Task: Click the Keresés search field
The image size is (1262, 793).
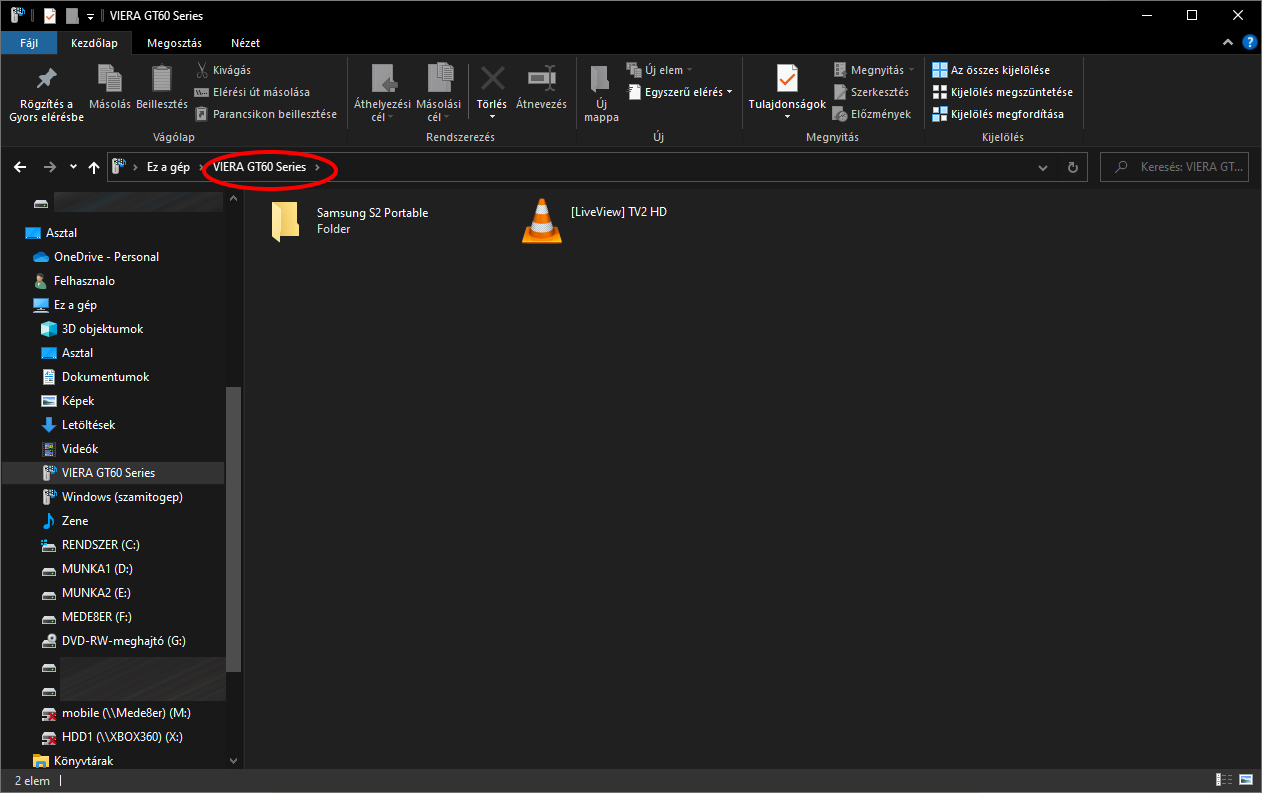Action: click(x=1174, y=167)
